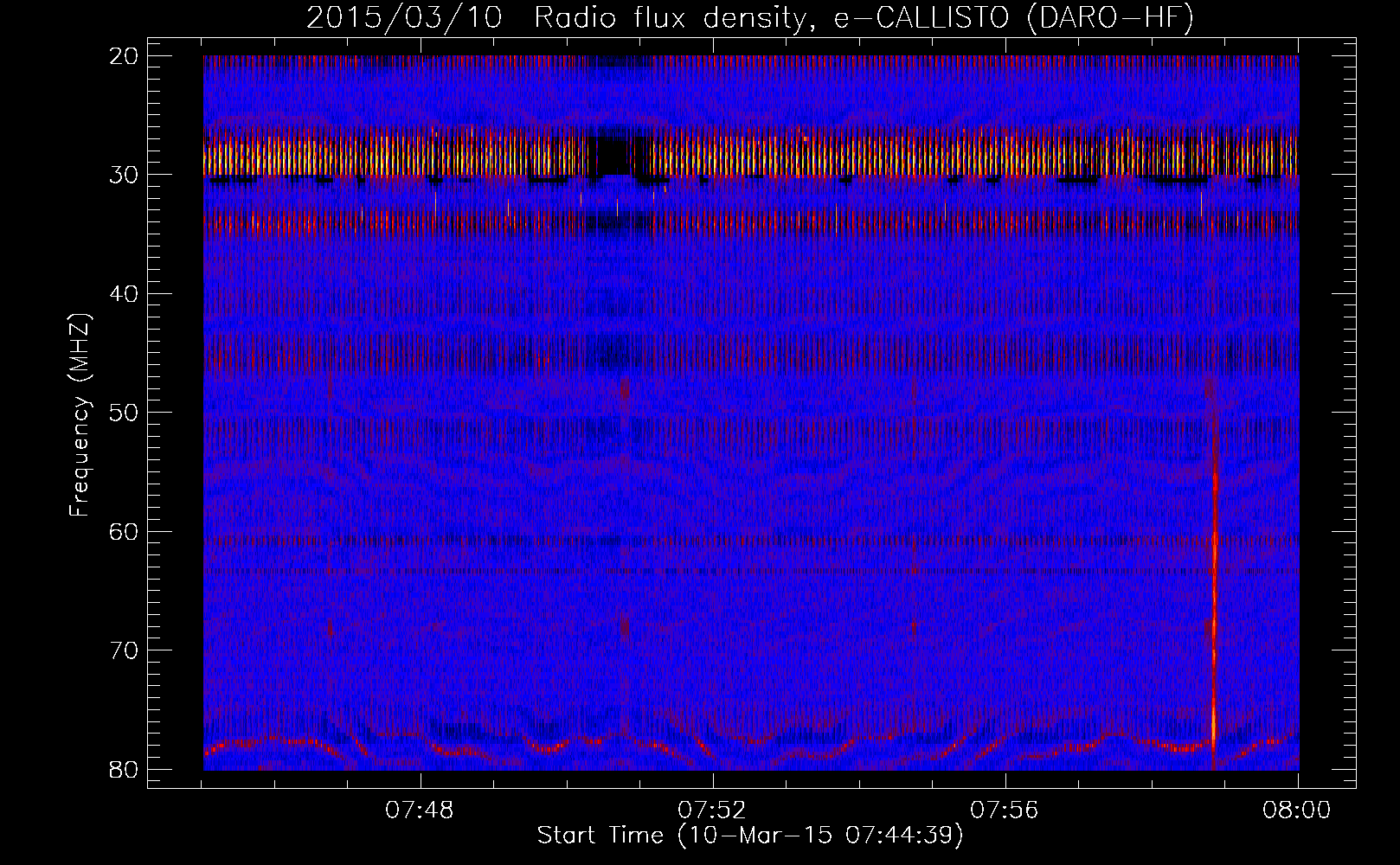Click the 07:48 time tick label
This screenshot has height=865, width=1400.
point(421,811)
